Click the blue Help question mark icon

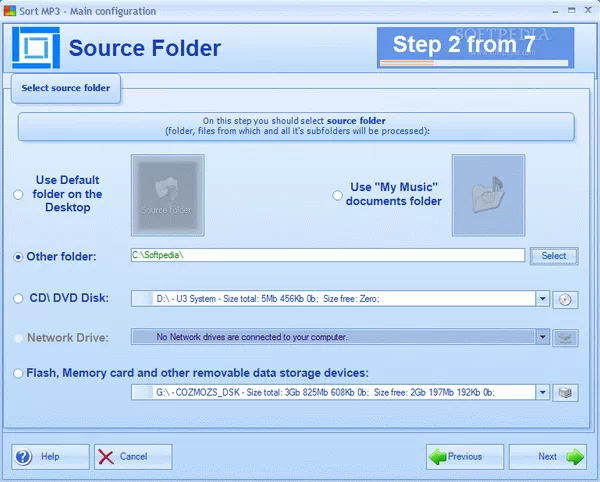point(23,457)
